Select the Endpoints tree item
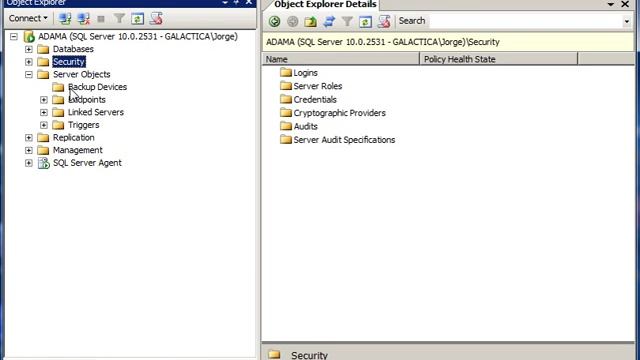This screenshot has width=640, height=360. pos(87,100)
